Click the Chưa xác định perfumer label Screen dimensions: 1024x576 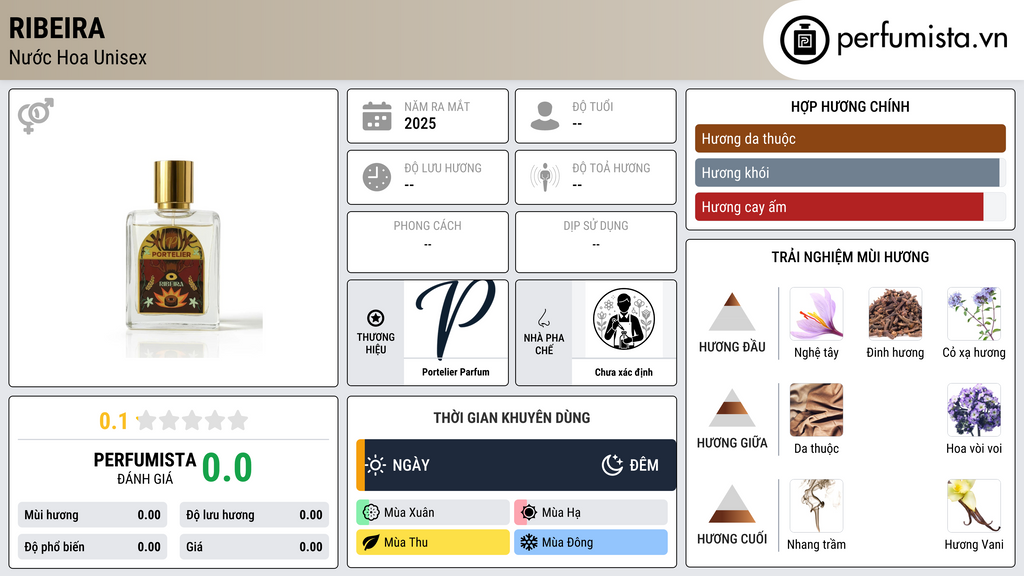coord(624,372)
